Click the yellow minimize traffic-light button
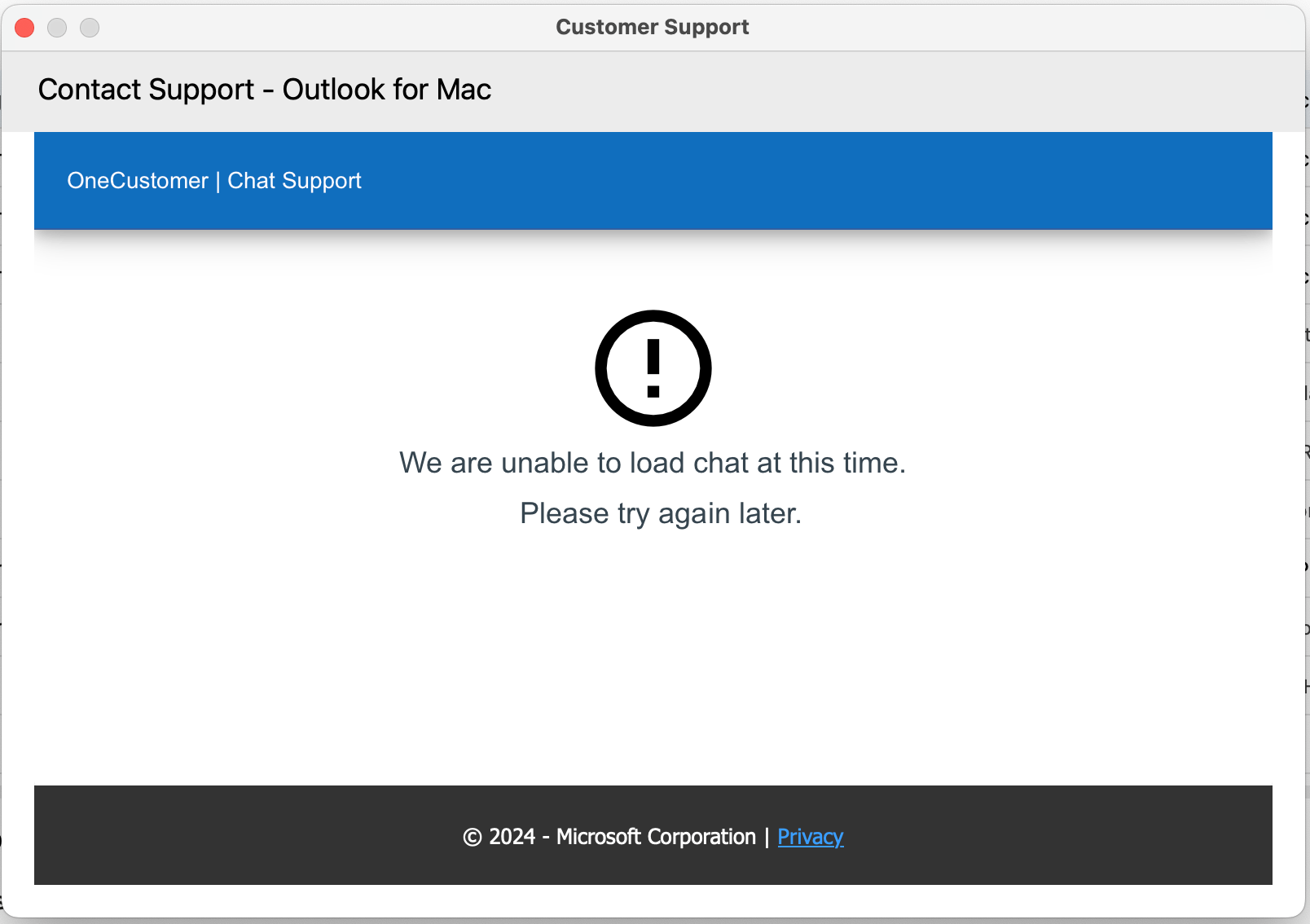 [58, 27]
